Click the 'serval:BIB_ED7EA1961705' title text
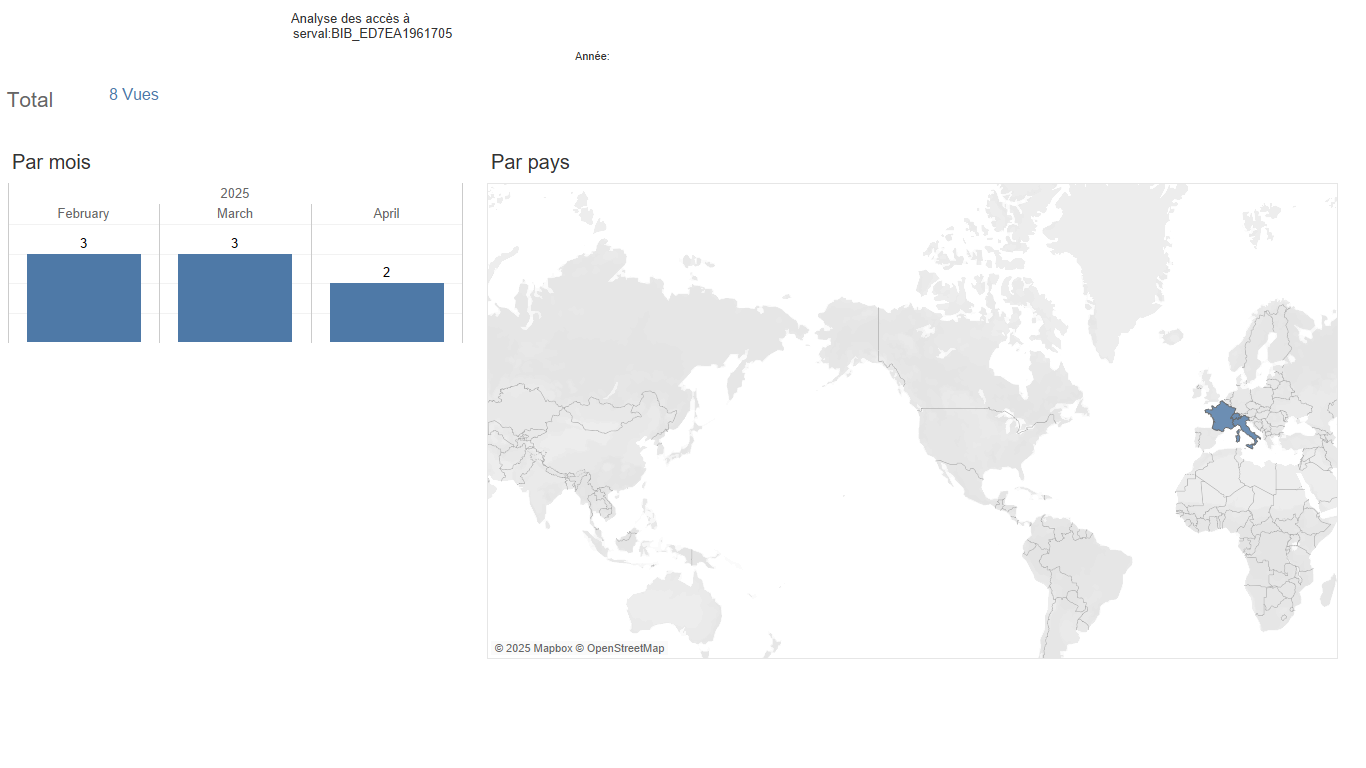The width and height of the screenshot is (1366, 768). pyautogui.click(x=373, y=34)
